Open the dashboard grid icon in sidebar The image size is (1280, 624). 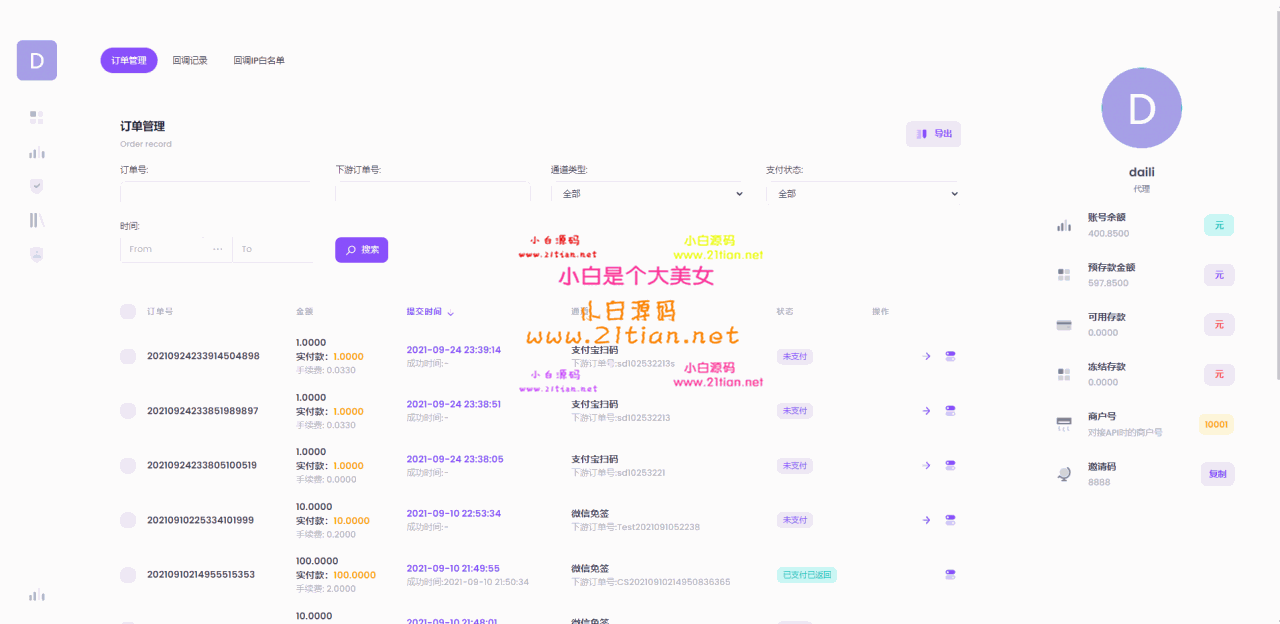pos(37,117)
